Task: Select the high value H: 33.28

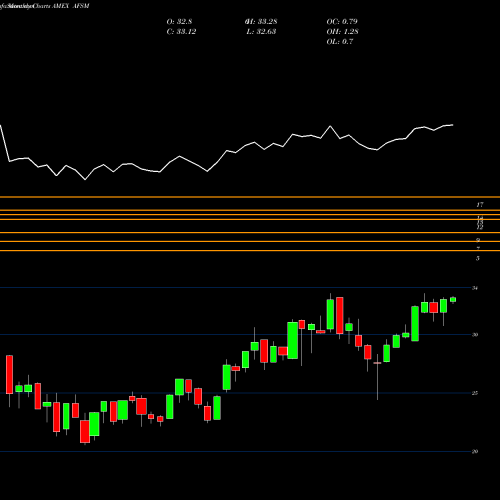Action: coord(261,22)
